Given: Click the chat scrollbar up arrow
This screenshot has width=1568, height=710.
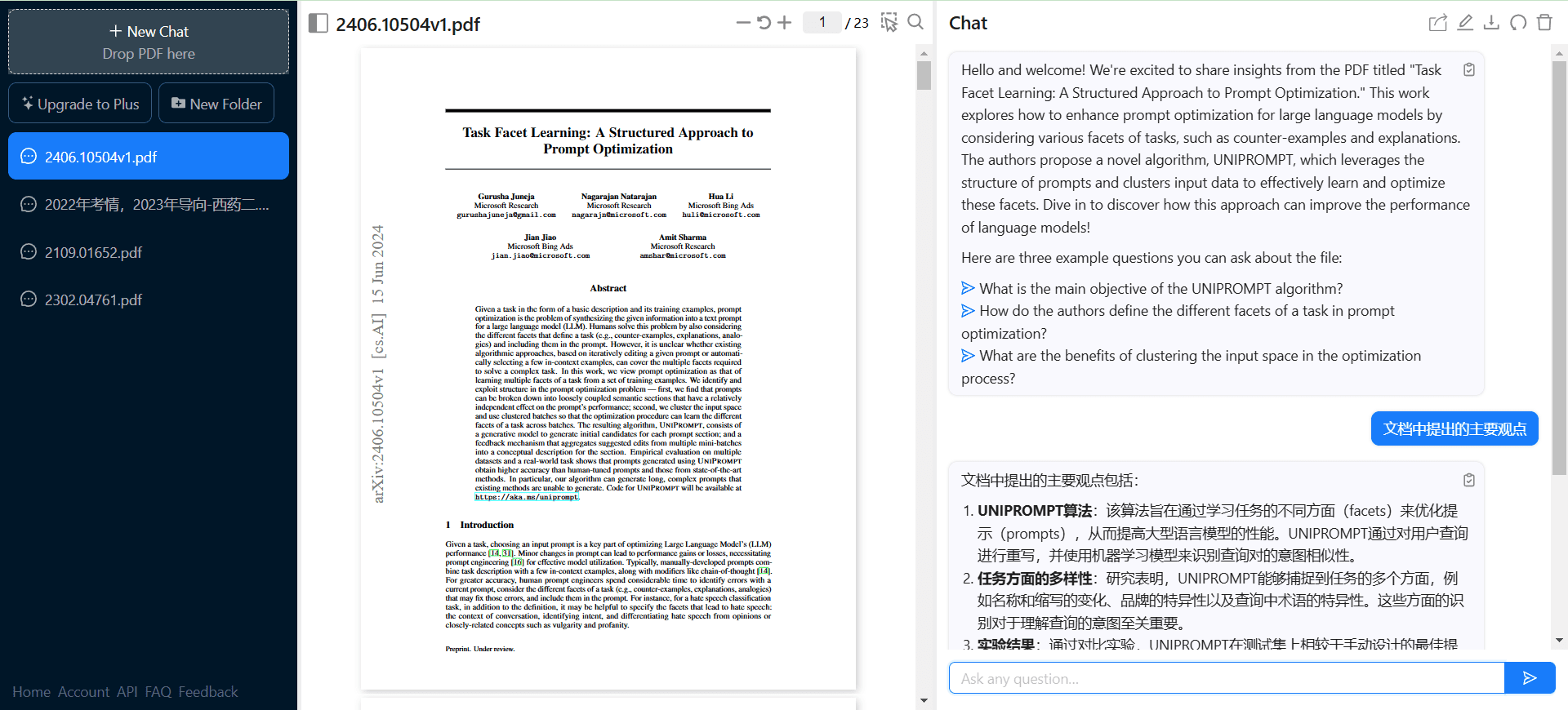Looking at the screenshot, I should click(x=1559, y=53).
